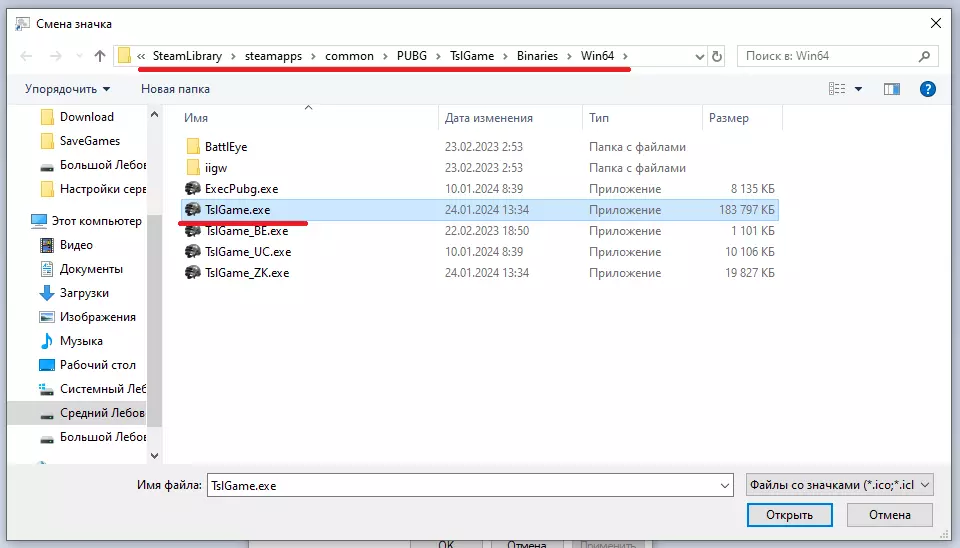This screenshot has width=960, height=548.
Task: Click the magnifier search icon
Action: click(924, 56)
